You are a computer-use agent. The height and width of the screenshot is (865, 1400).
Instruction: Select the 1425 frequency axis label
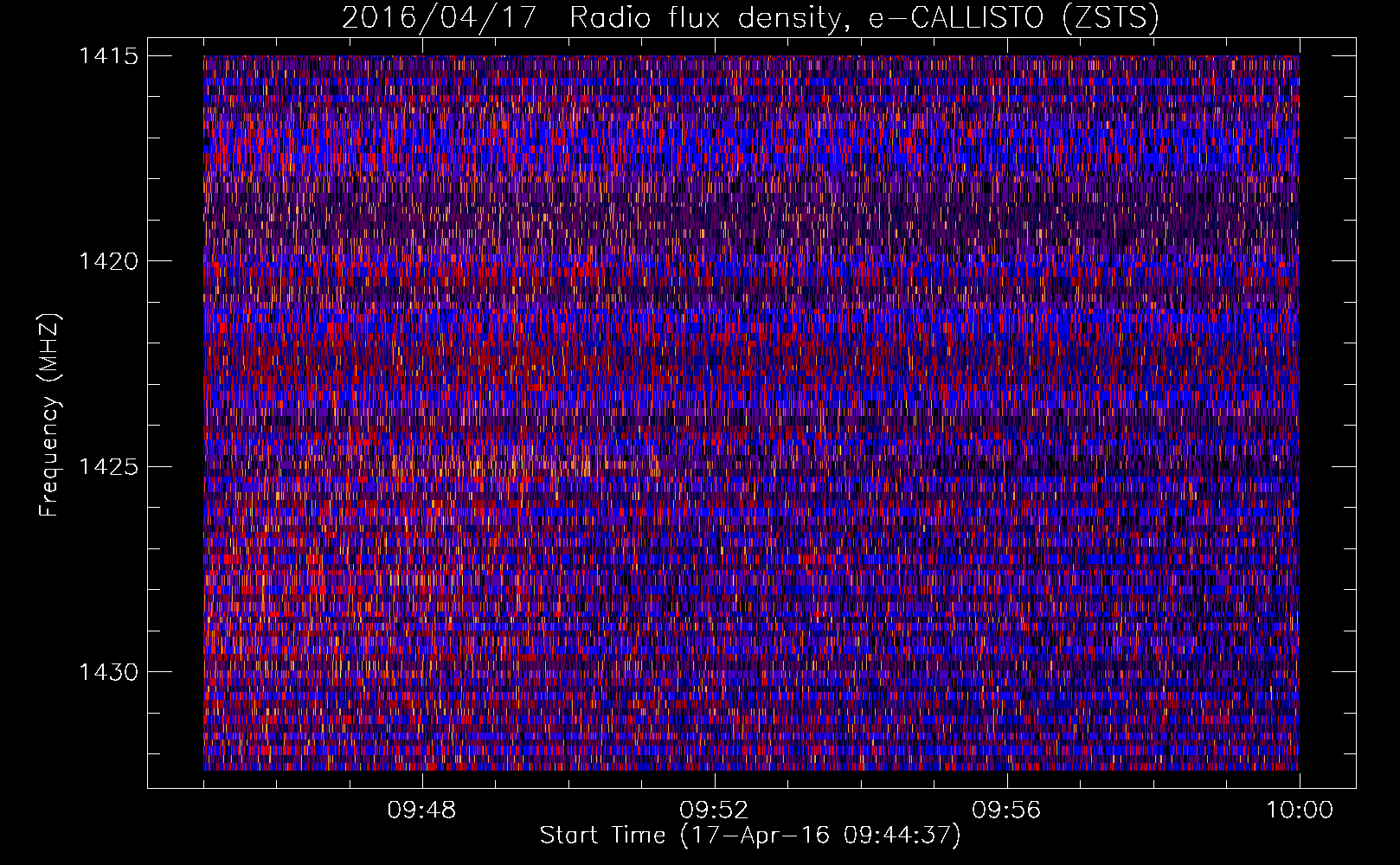[x=108, y=467]
